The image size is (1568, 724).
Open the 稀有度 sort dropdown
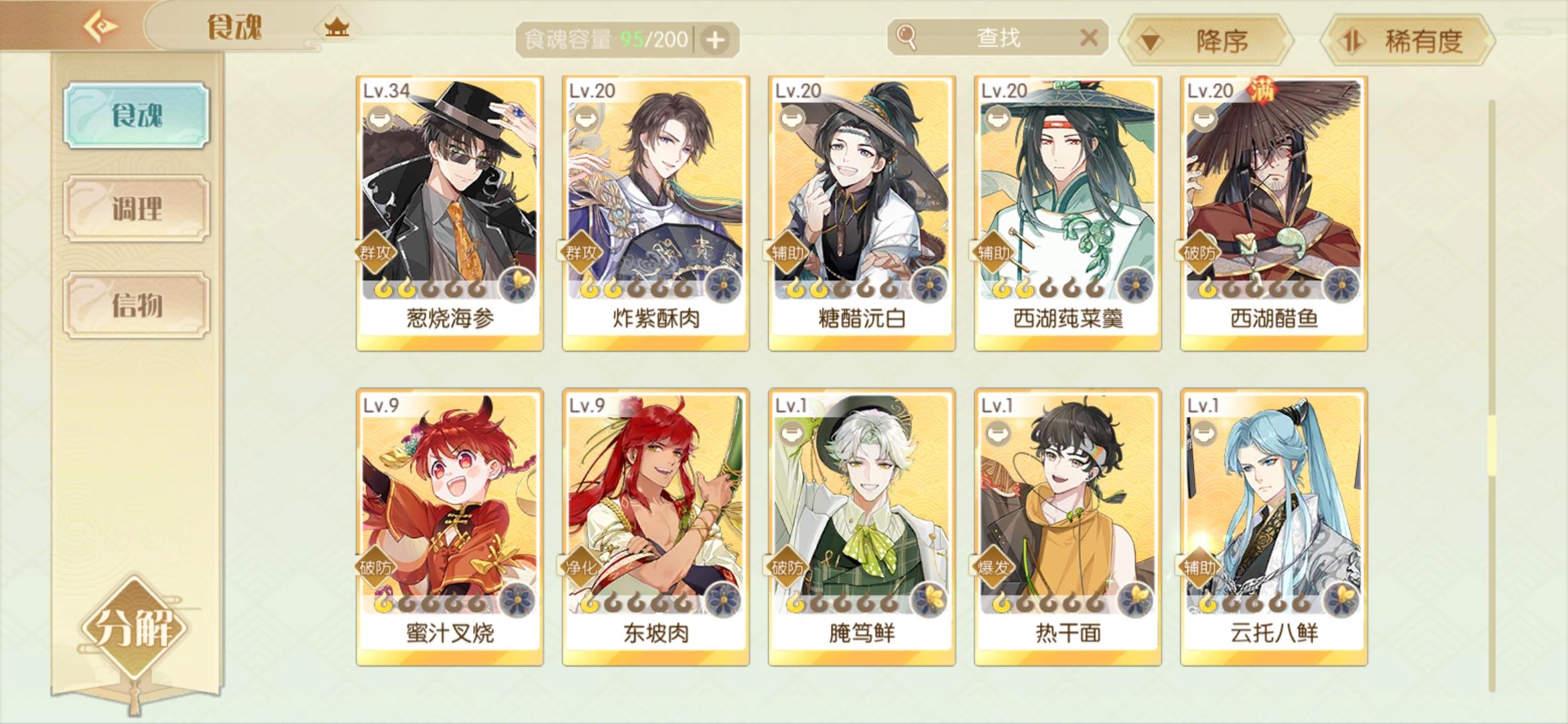point(1407,41)
